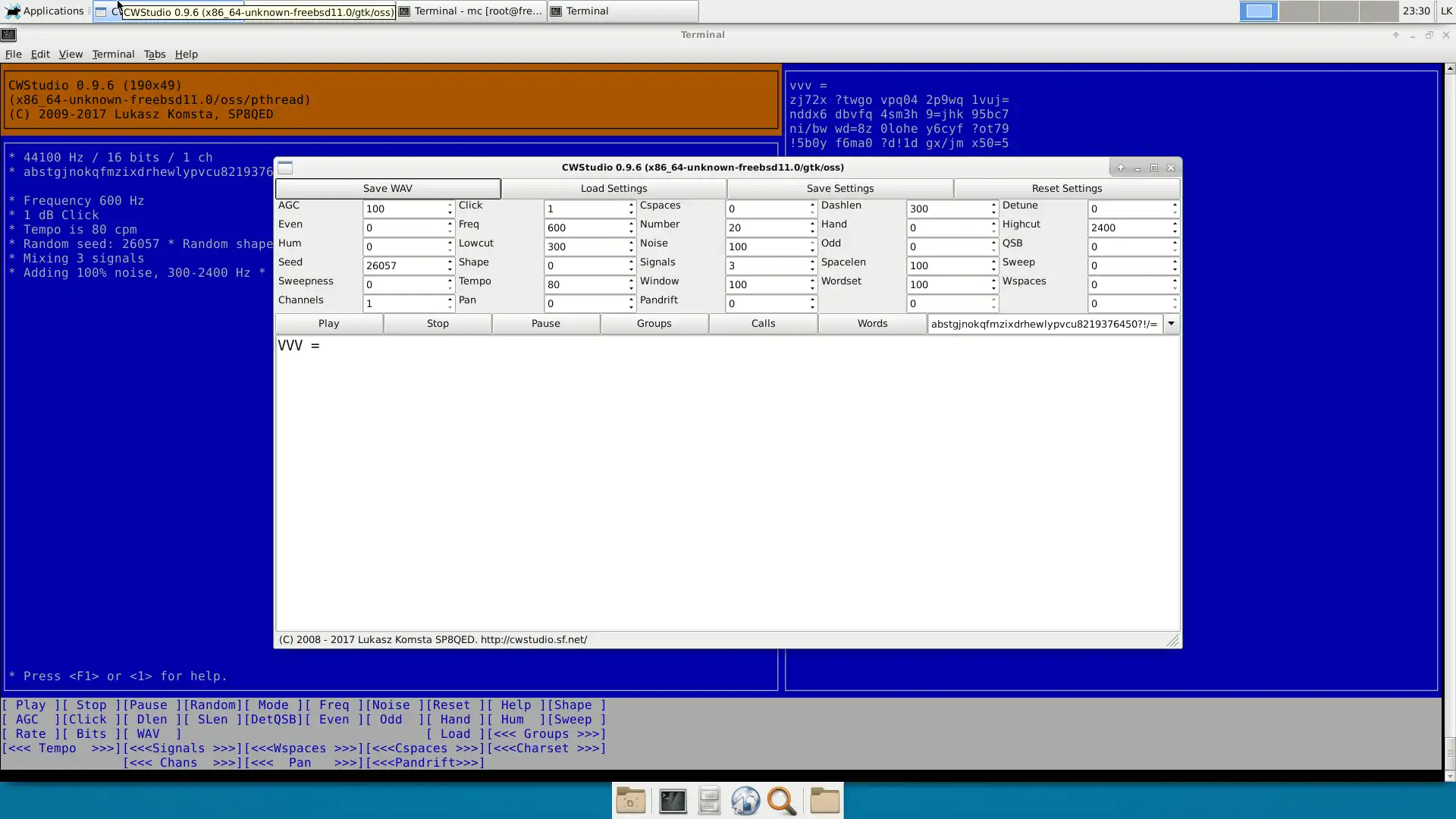
Task: Open the file manager cabinet icon
Action: point(709,801)
